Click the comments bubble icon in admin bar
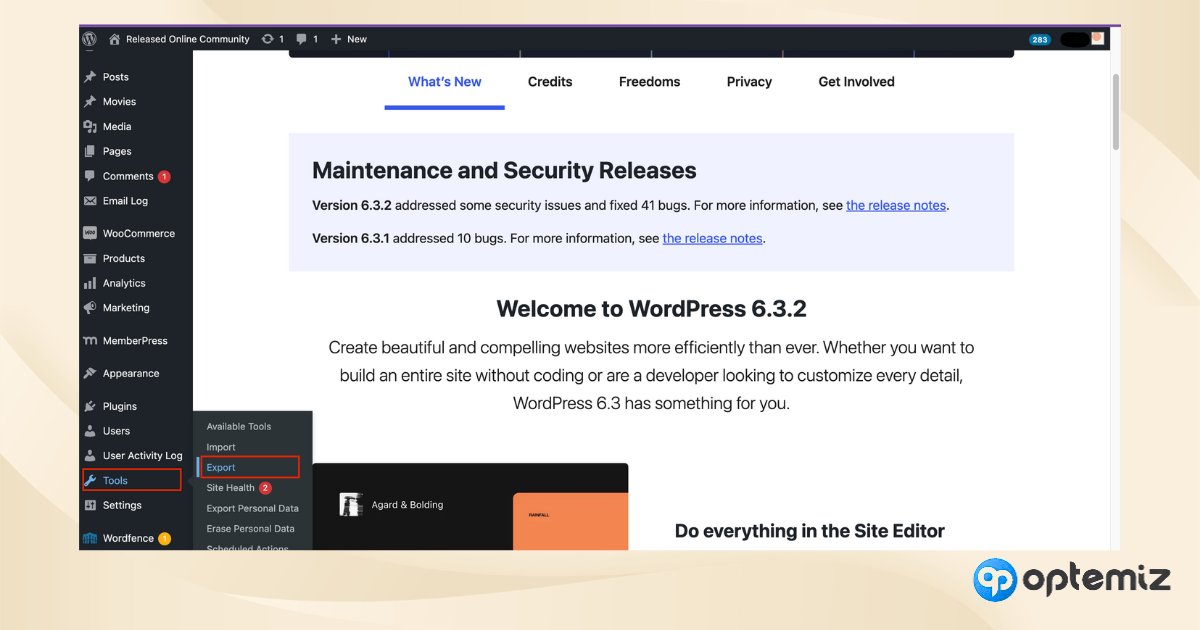This screenshot has width=1200, height=630. [302, 39]
